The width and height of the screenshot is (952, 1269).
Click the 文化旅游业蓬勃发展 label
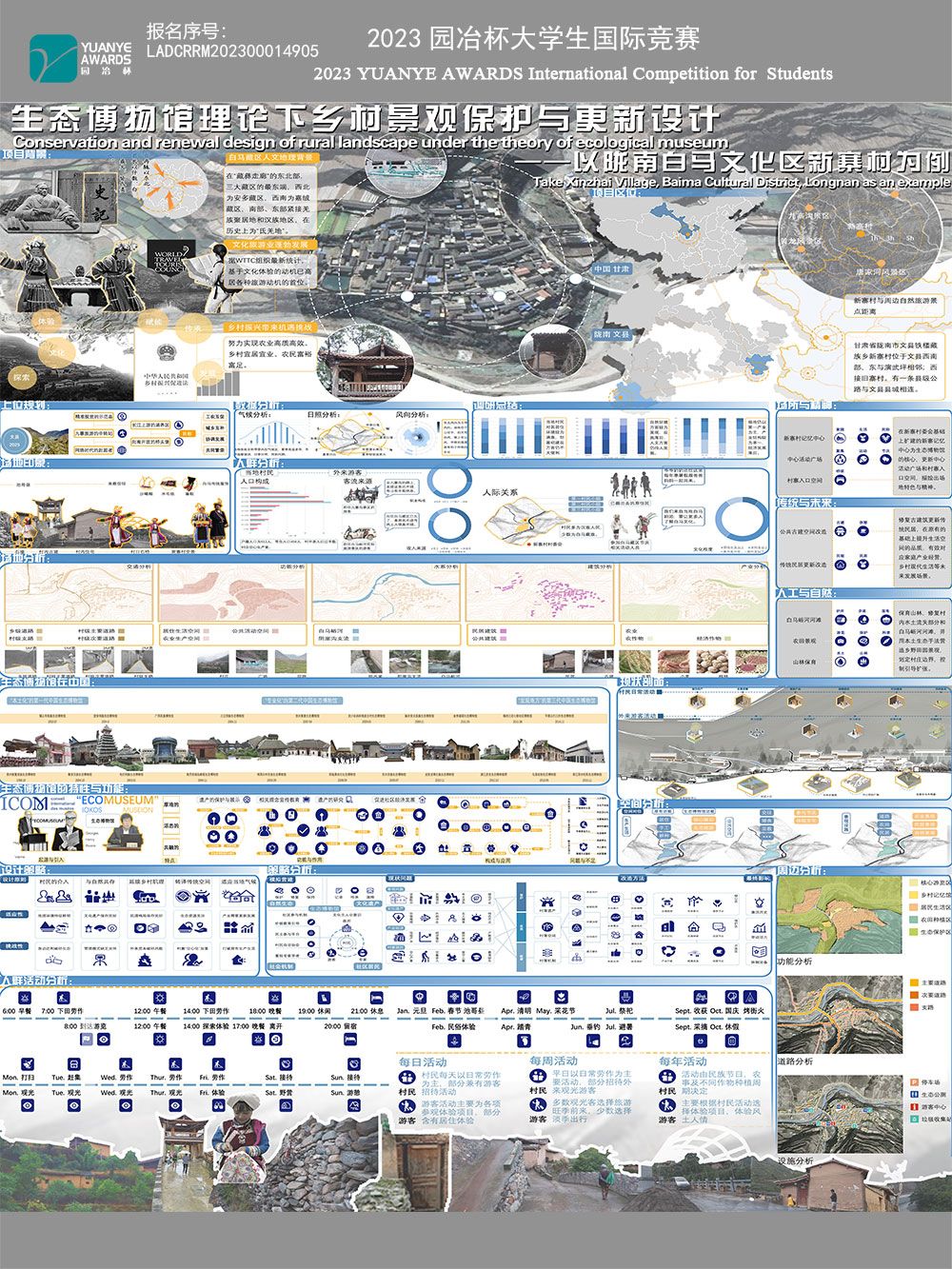coord(268,245)
